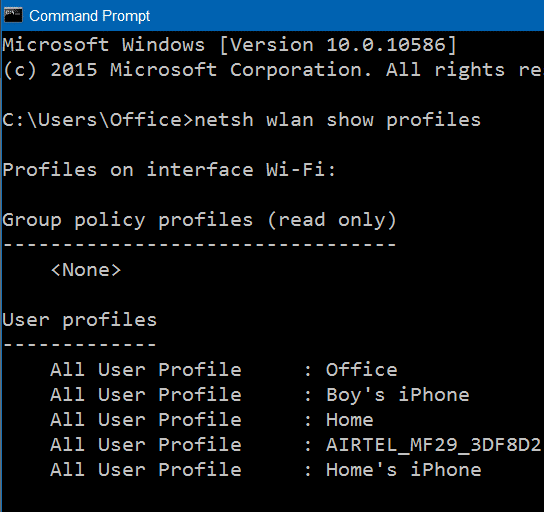The image size is (544, 512).
Task: Click the <None> entry
Action: [x=86, y=270]
